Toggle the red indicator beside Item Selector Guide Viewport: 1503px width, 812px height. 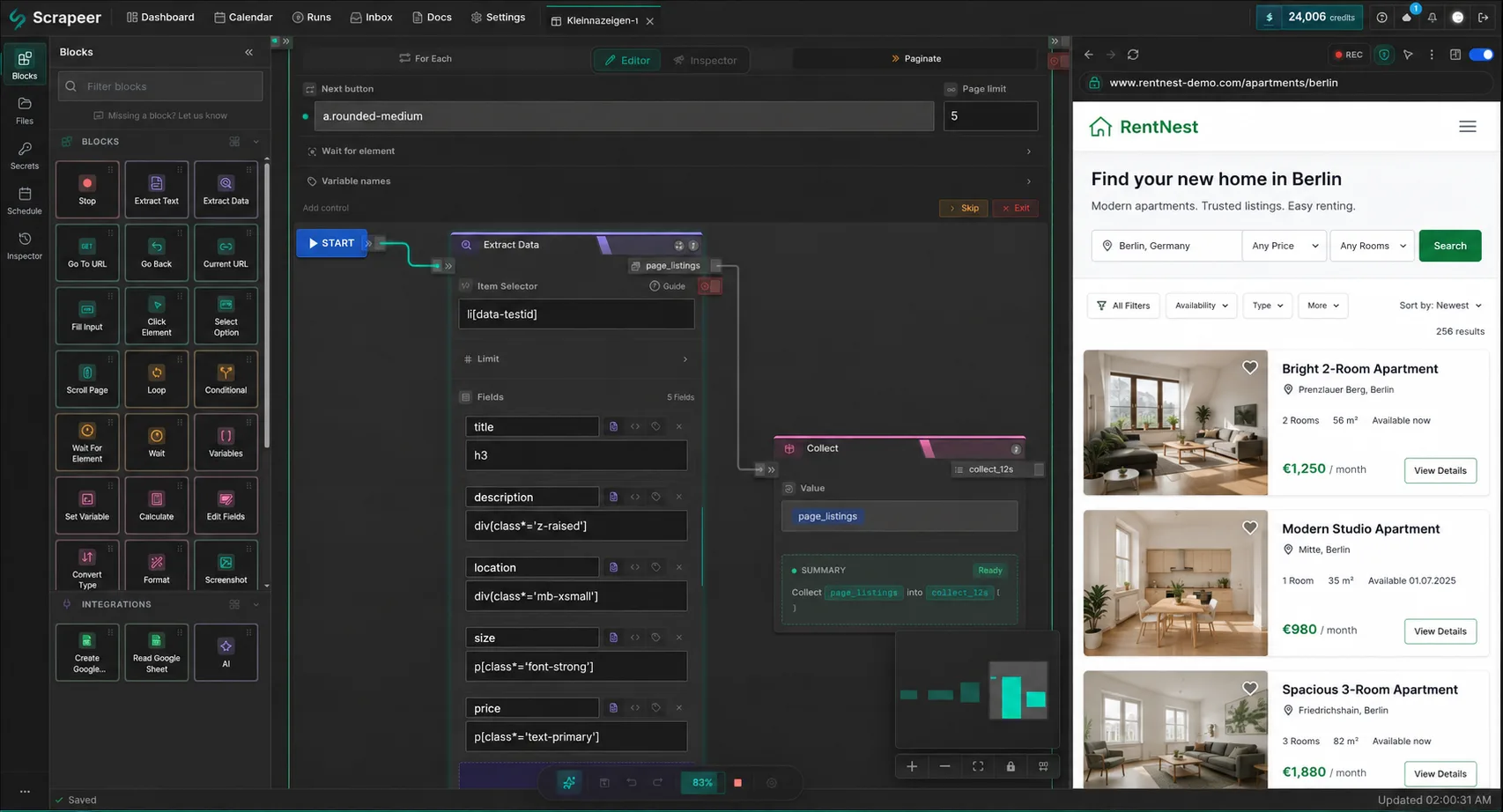click(x=709, y=286)
